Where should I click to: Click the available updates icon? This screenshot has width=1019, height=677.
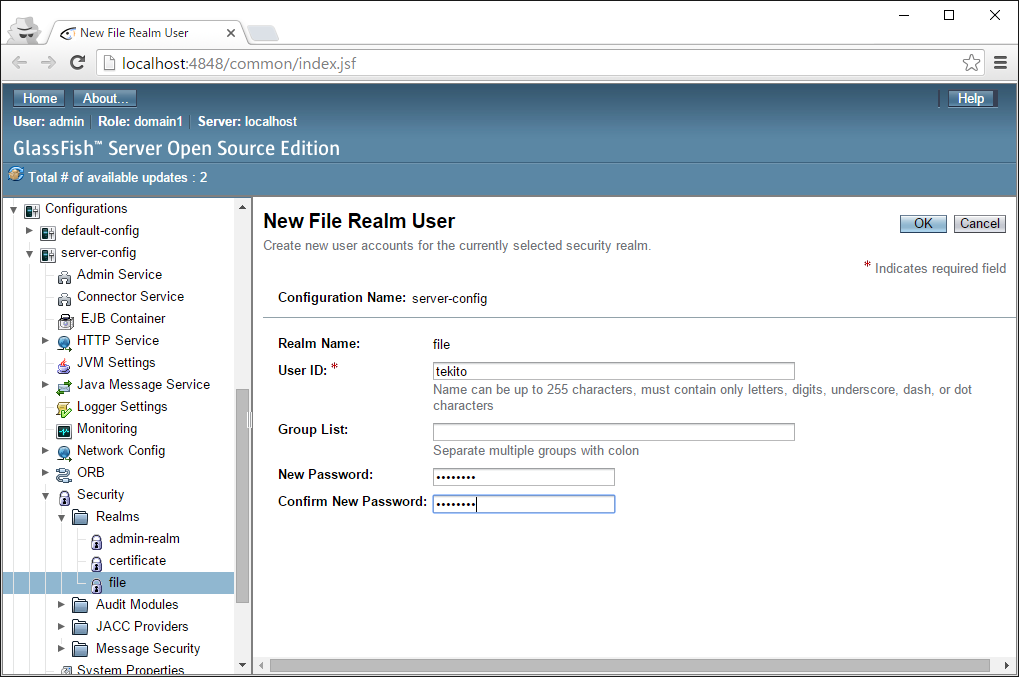click(x=16, y=175)
